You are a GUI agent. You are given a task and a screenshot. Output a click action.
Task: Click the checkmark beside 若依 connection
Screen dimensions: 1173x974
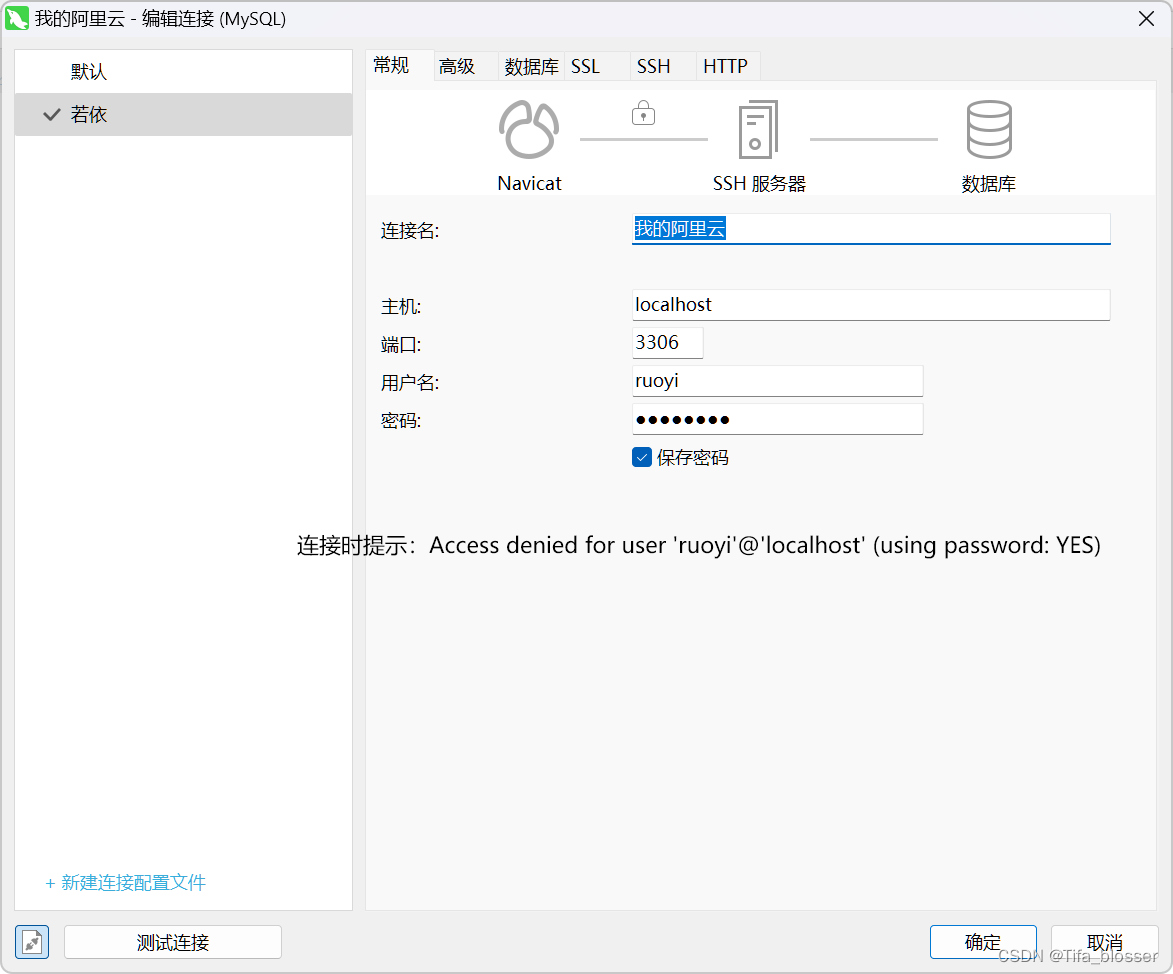(x=51, y=114)
